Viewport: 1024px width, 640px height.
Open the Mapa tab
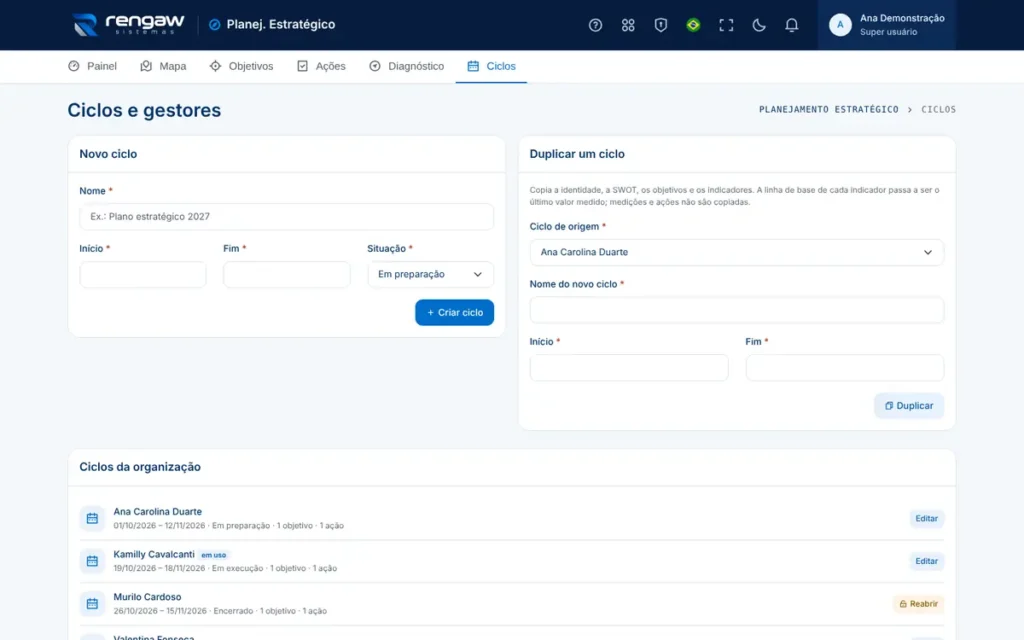163,66
